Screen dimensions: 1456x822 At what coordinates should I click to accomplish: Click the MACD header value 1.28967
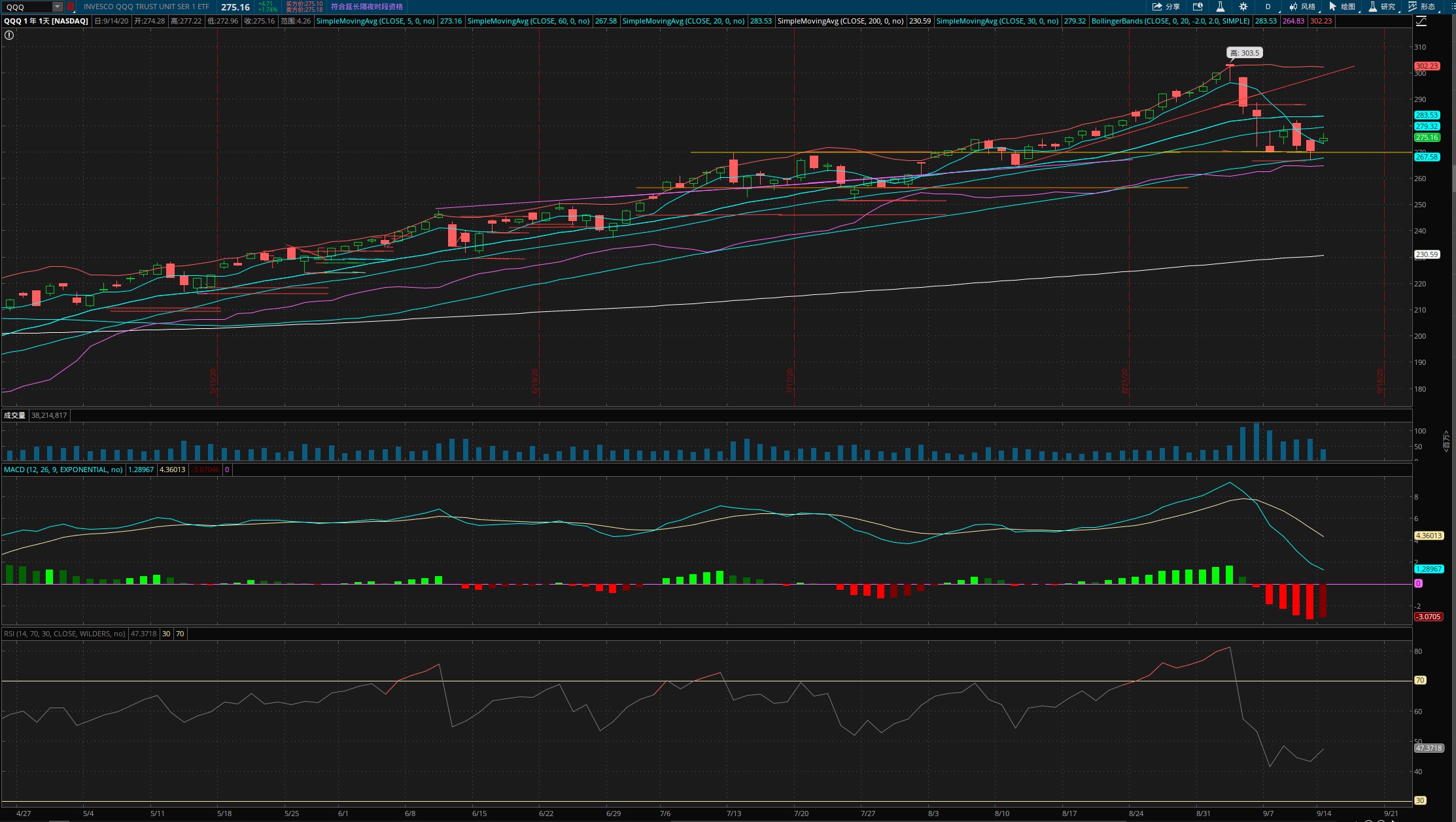point(141,470)
